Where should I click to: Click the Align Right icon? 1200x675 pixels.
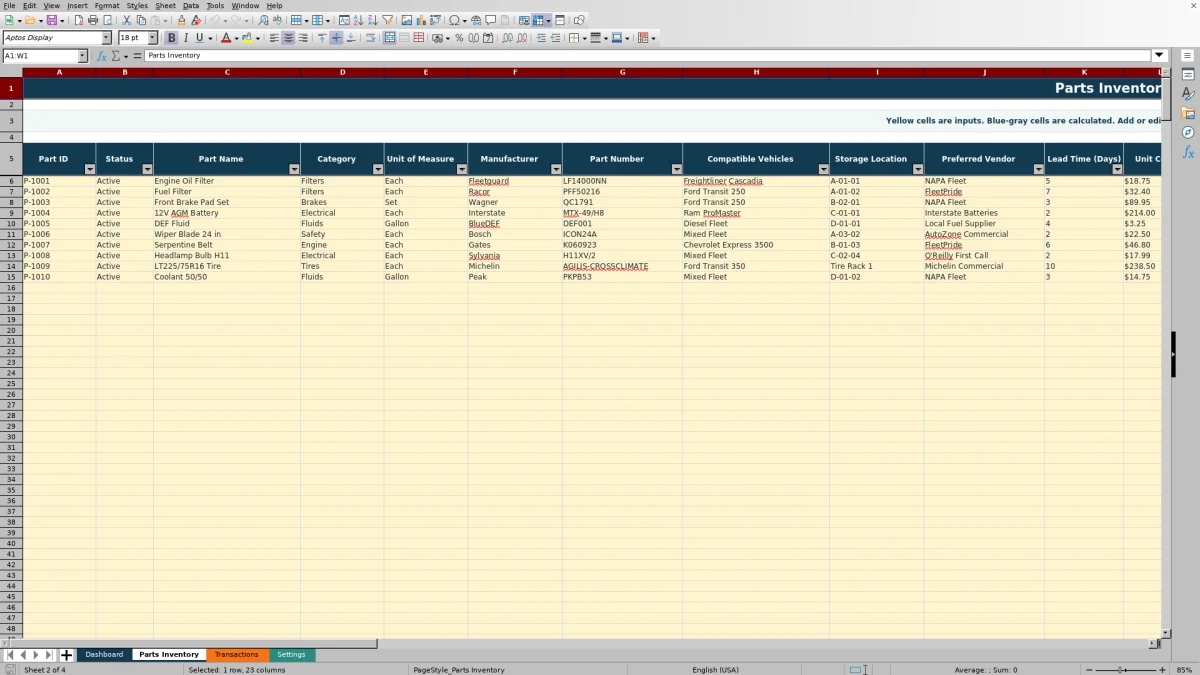pos(303,38)
